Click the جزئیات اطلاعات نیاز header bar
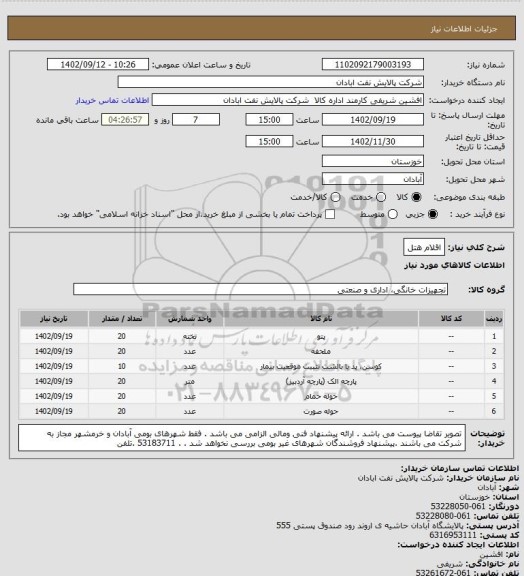This screenshot has width=524, height=576. pos(262,28)
